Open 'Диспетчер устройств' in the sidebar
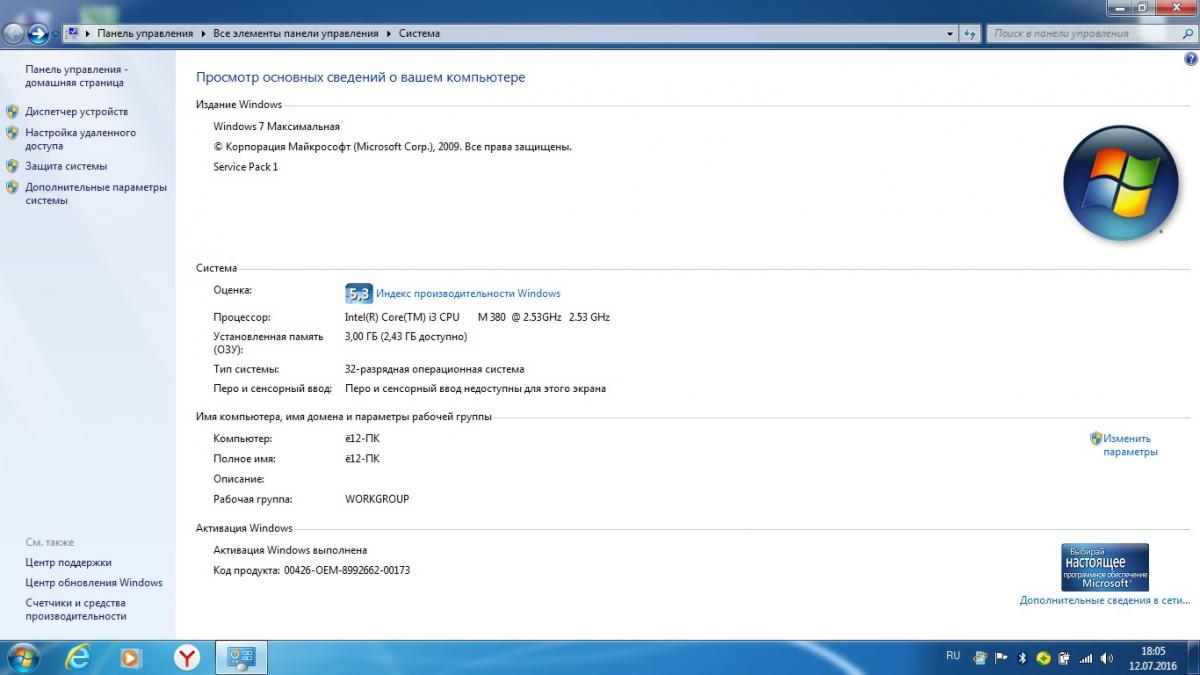Screen dimensions: 1200x675 click(77, 111)
